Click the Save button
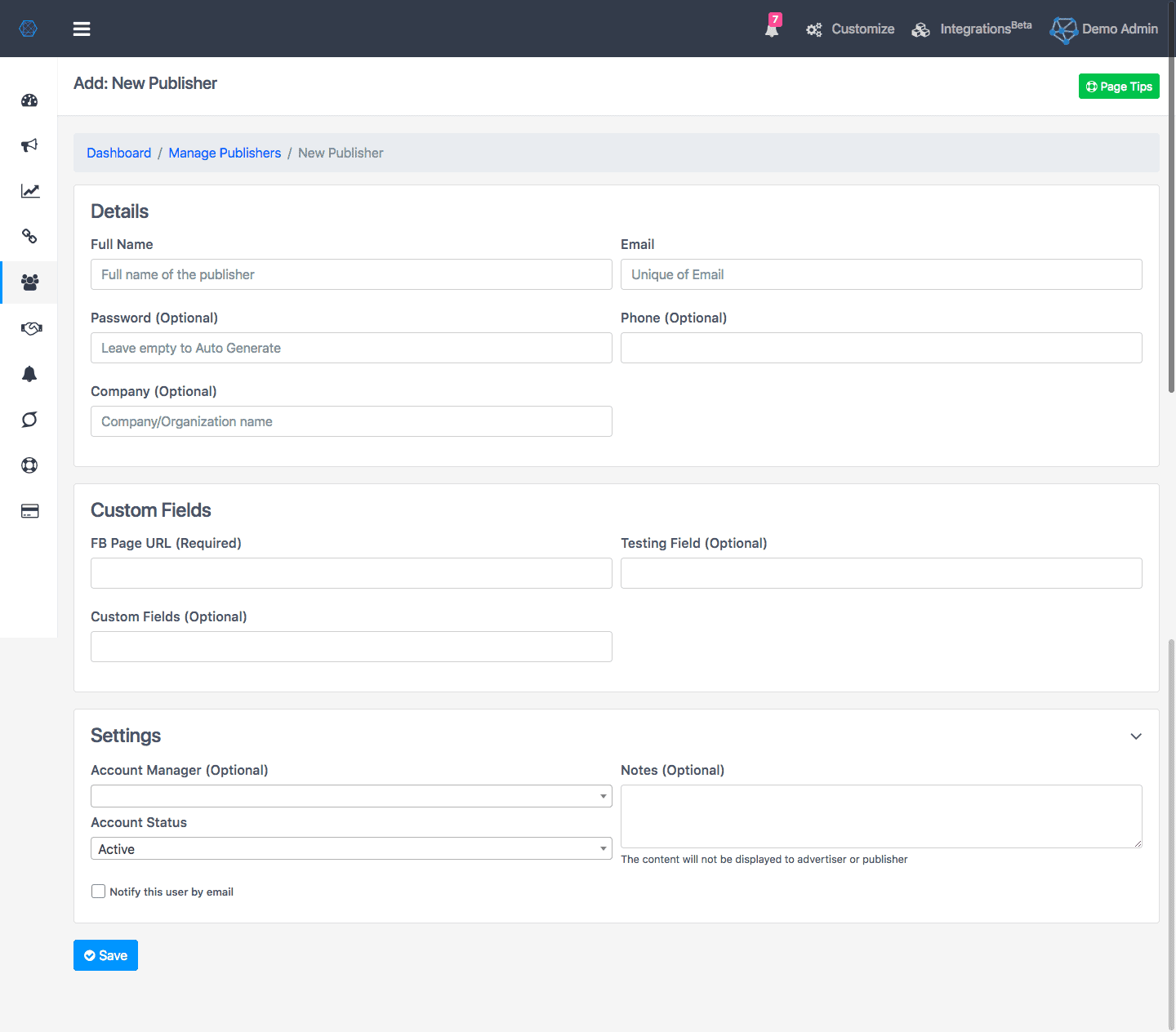The width and height of the screenshot is (1176, 1032). [x=105, y=955]
